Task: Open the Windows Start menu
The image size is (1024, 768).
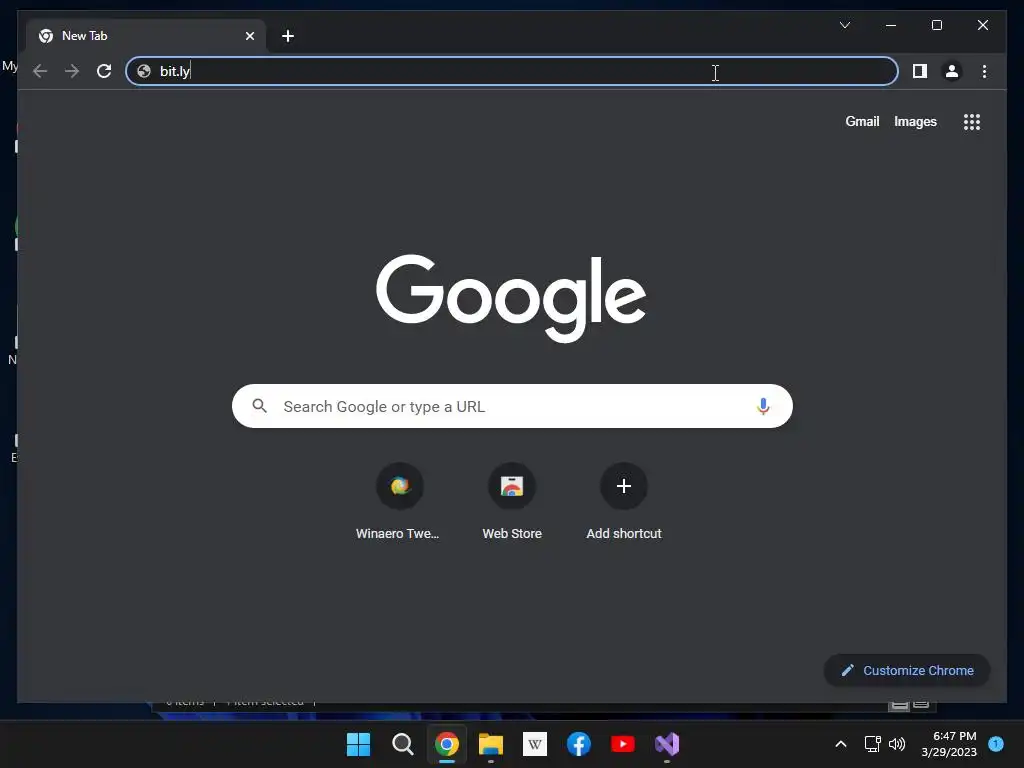Action: click(359, 744)
